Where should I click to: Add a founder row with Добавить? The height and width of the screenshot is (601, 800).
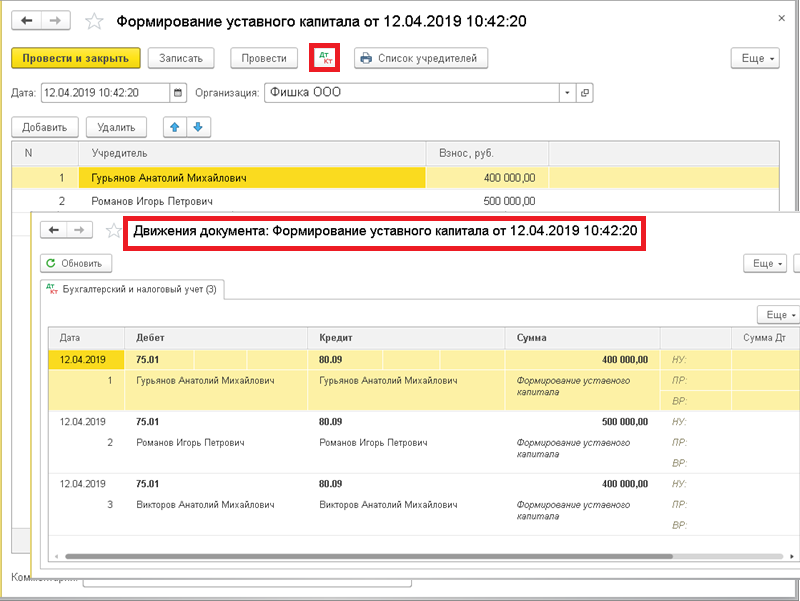click(x=45, y=127)
